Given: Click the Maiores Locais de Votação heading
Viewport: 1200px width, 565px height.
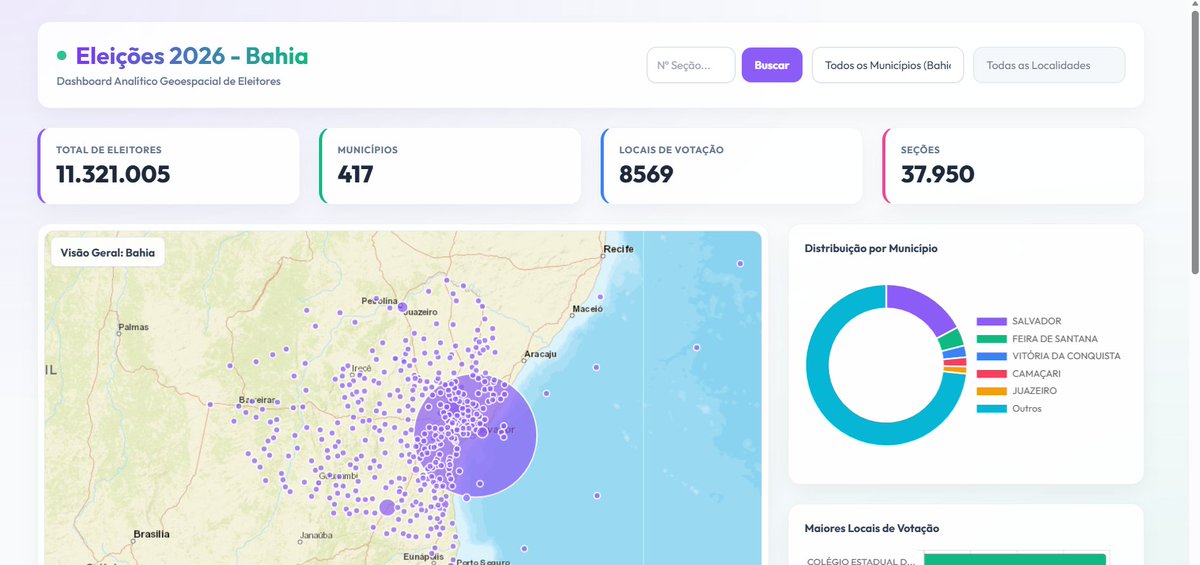Looking at the screenshot, I should [x=872, y=528].
